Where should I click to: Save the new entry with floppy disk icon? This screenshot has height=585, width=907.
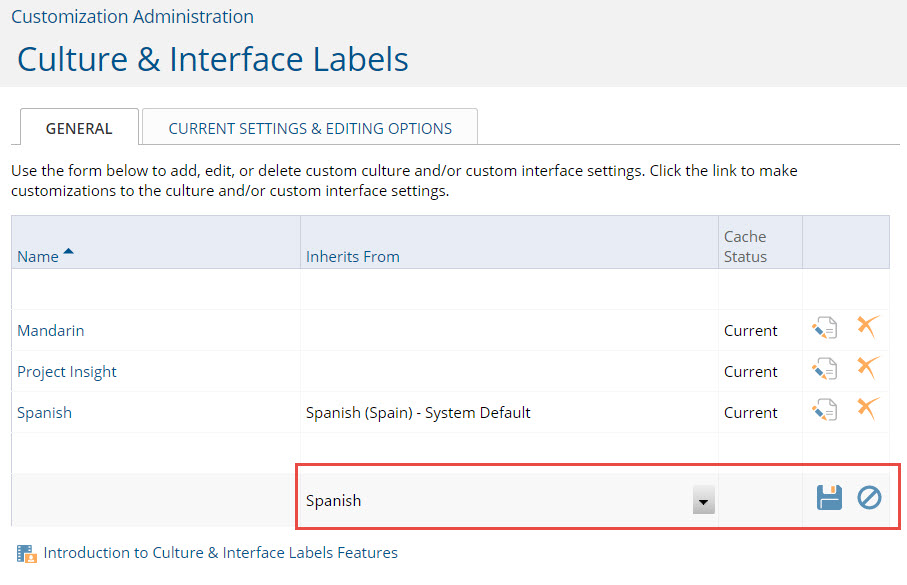pyautogui.click(x=829, y=498)
